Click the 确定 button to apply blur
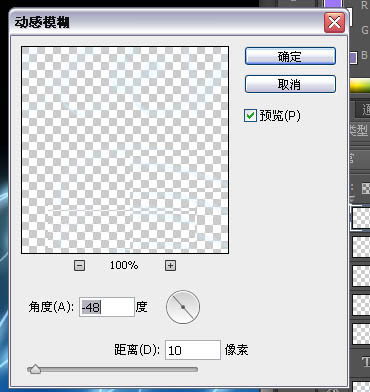Image resolution: width=370 pixels, height=392 pixels. click(x=290, y=56)
